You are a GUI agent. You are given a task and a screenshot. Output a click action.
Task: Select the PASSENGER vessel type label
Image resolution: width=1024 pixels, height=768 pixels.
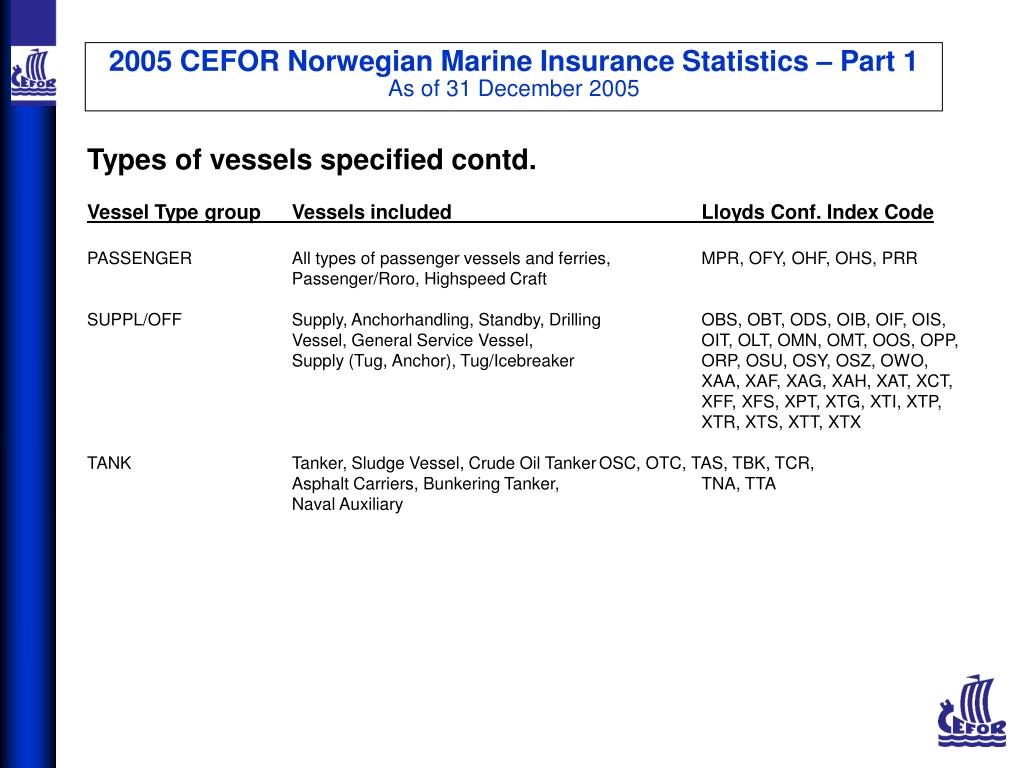(139, 259)
